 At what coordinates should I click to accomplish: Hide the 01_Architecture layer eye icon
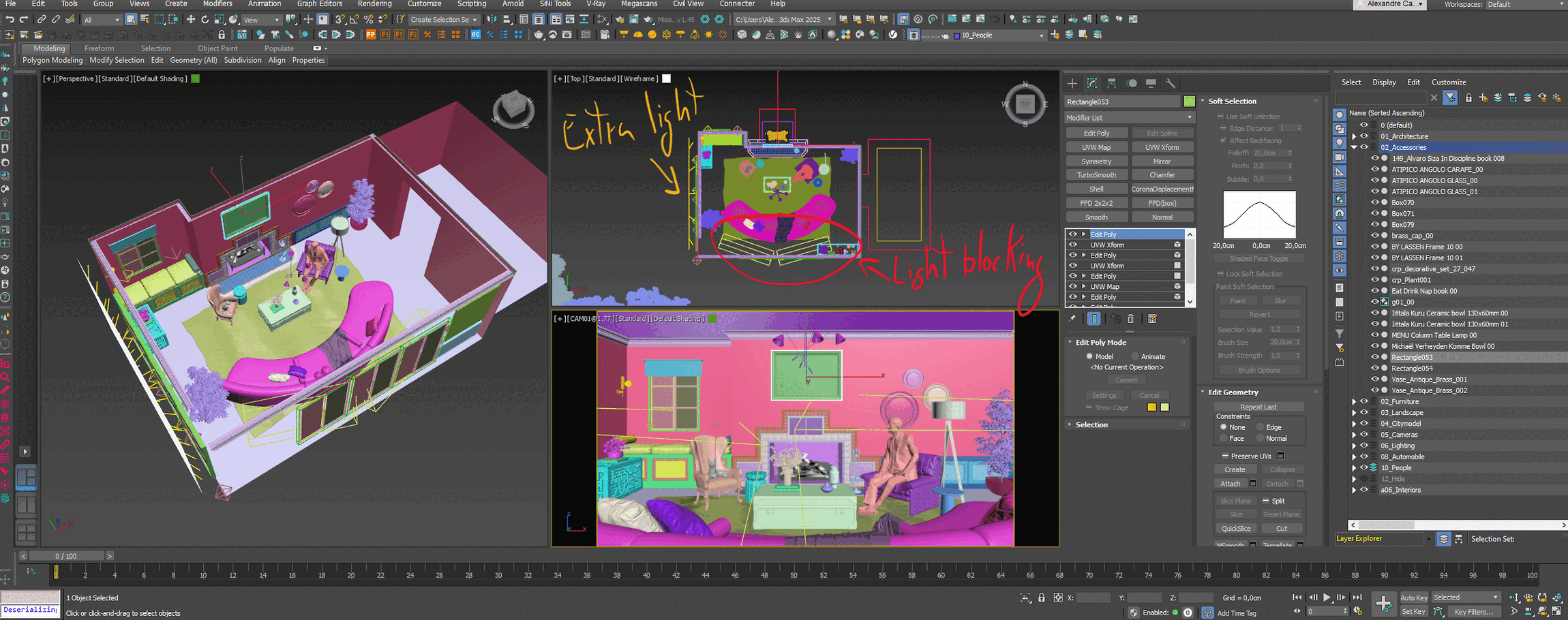pyautogui.click(x=1364, y=136)
